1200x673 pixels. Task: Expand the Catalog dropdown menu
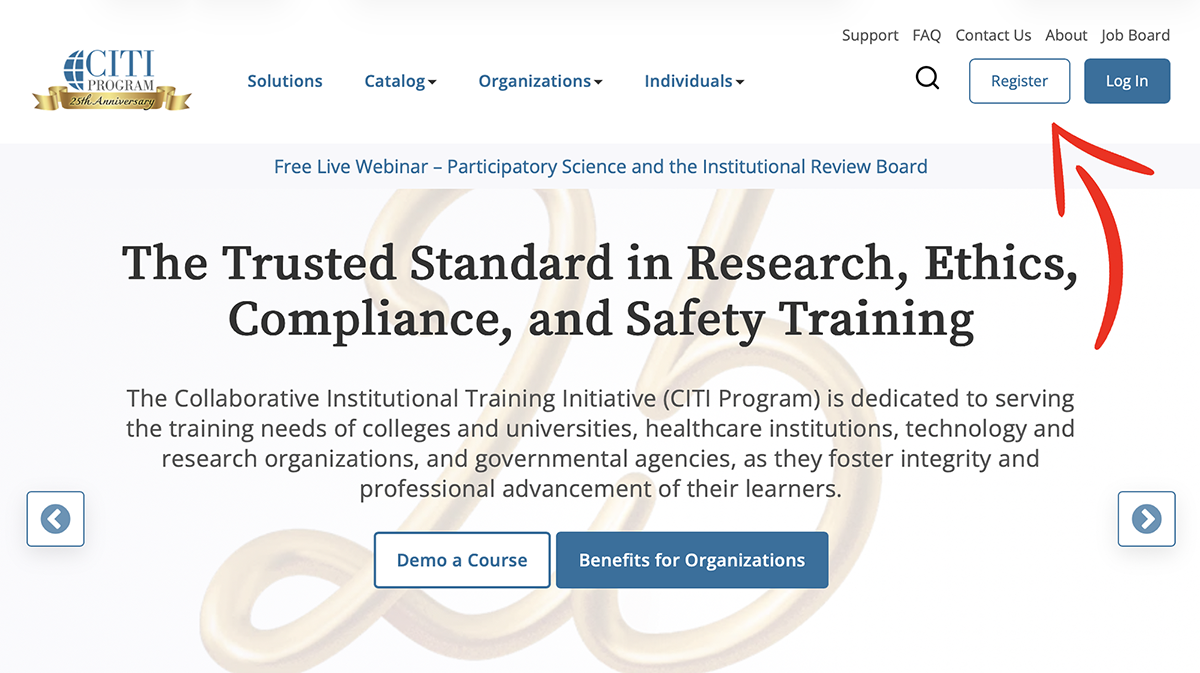pyautogui.click(x=400, y=81)
